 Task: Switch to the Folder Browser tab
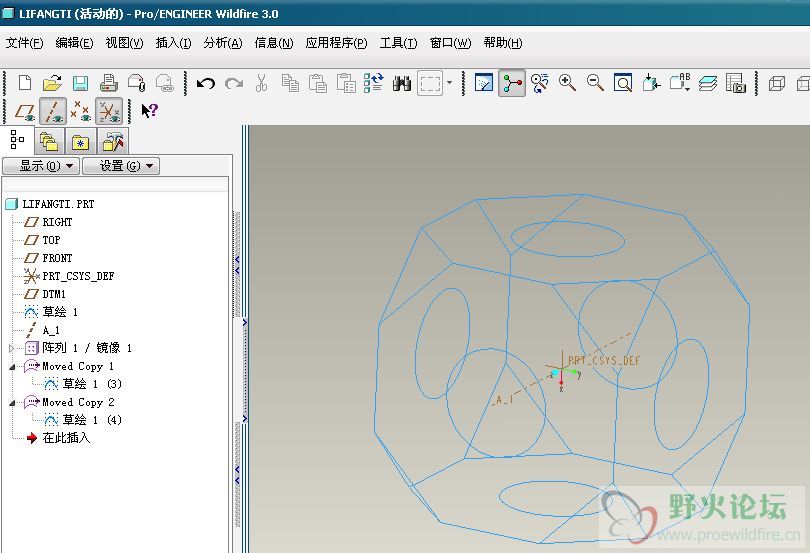tap(49, 142)
